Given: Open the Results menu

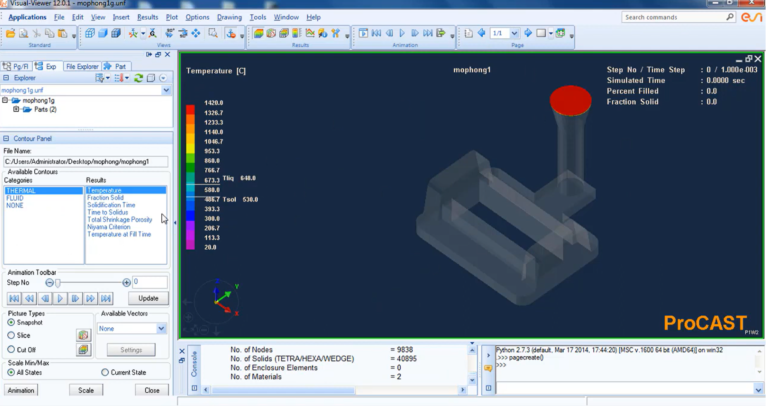Looking at the screenshot, I should pos(147,17).
